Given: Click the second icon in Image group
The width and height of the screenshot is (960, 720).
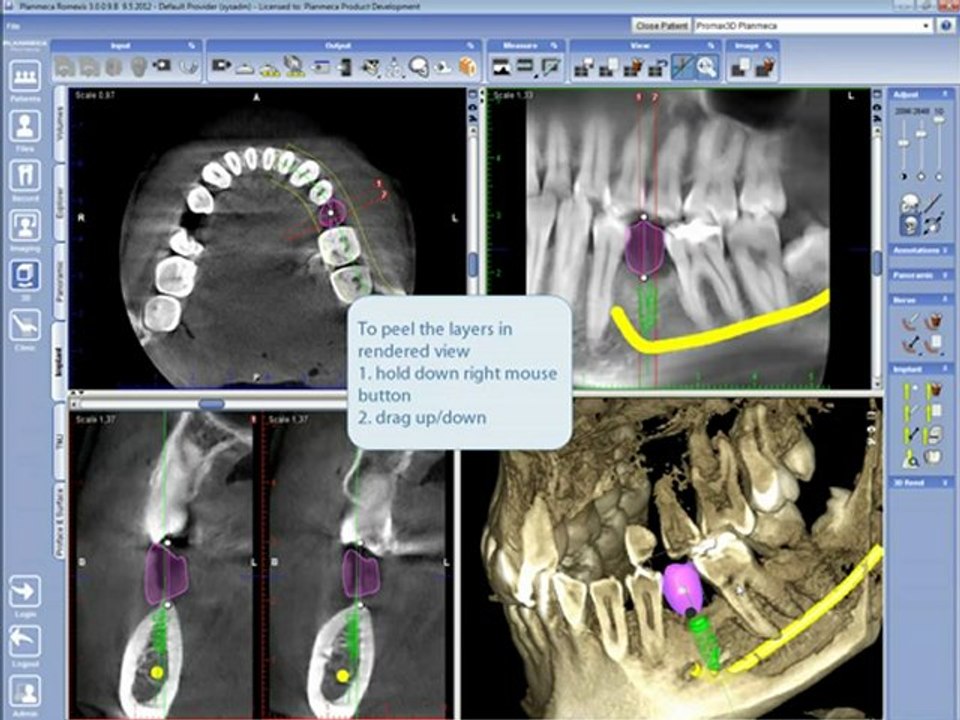Looking at the screenshot, I should tap(765, 67).
